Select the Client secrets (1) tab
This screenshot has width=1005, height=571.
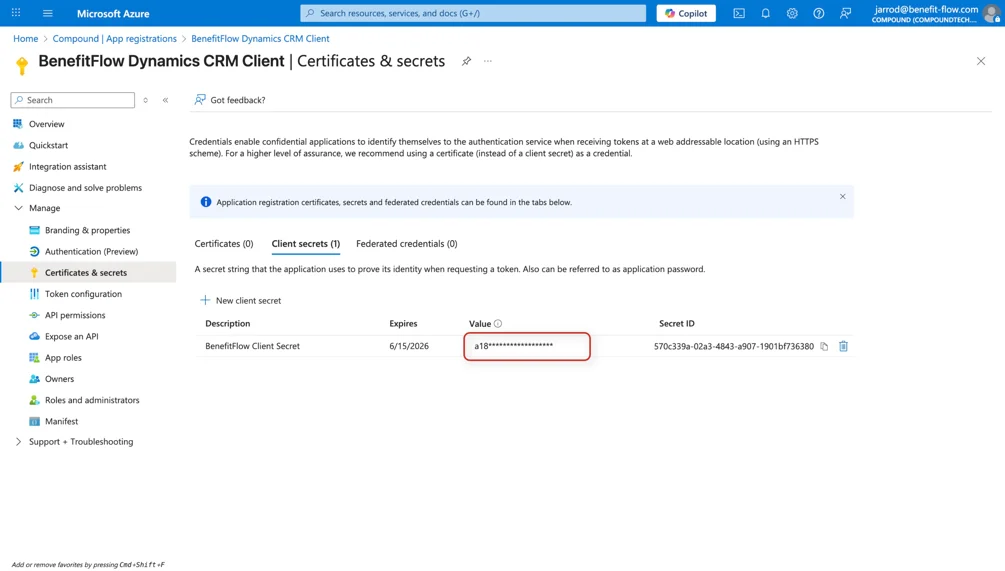pos(306,244)
